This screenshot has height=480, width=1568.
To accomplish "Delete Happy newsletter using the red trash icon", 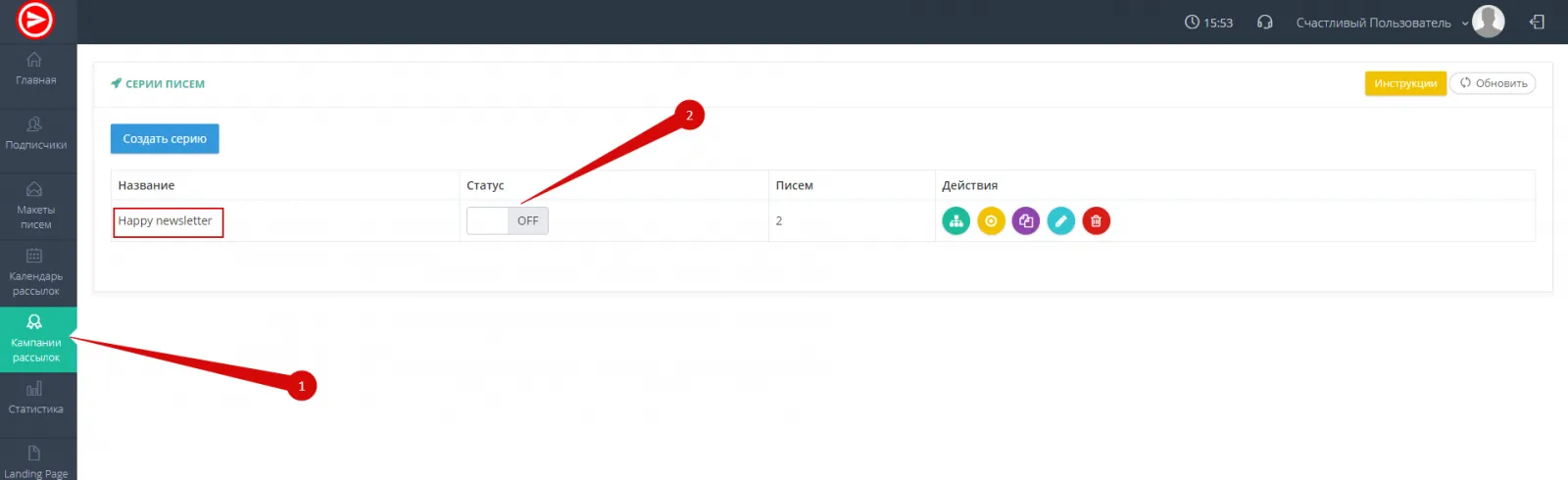I will pos(1096,221).
